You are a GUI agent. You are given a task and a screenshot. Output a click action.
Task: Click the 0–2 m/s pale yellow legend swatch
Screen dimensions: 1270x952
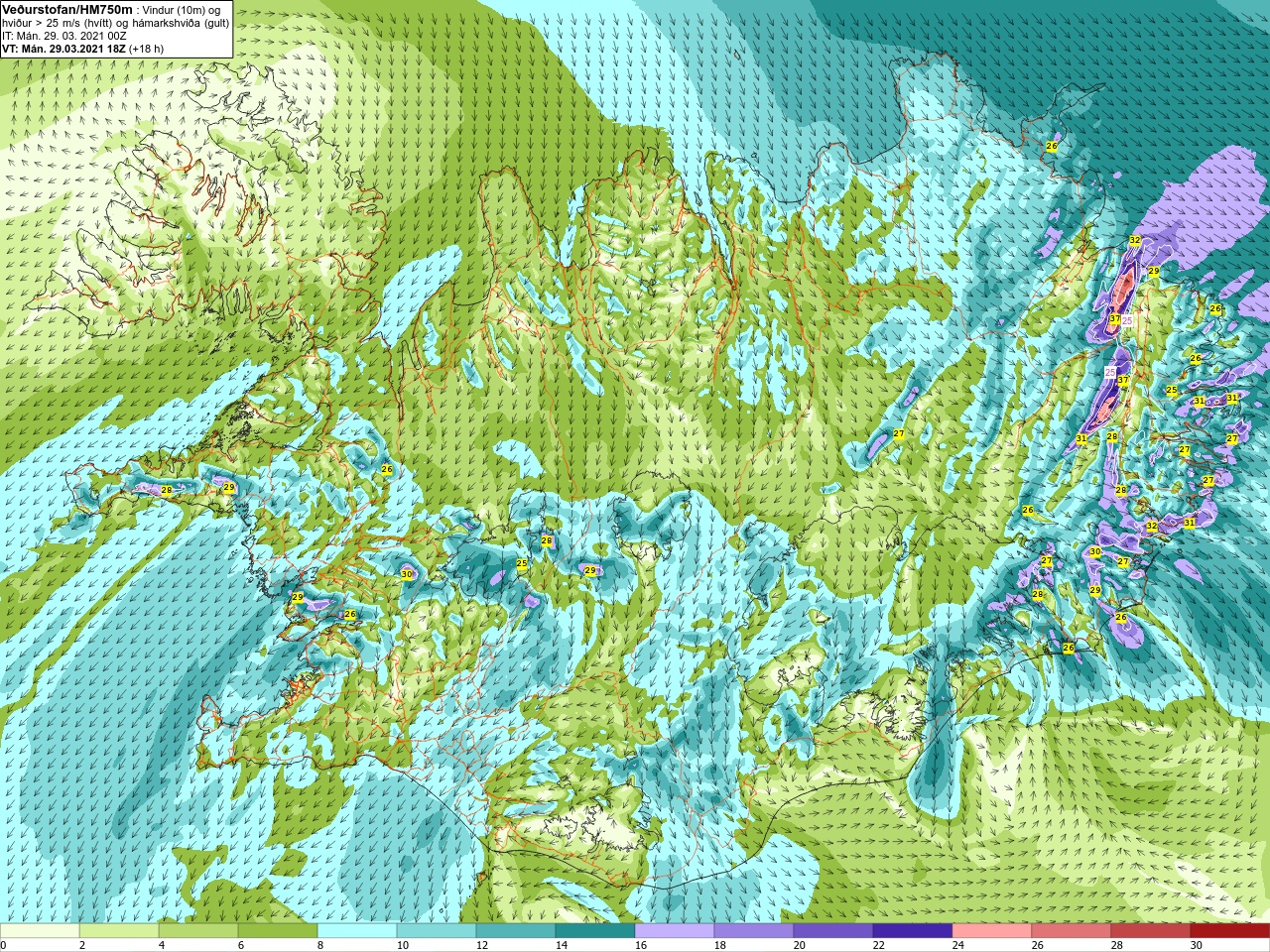(x=40, y=931)
